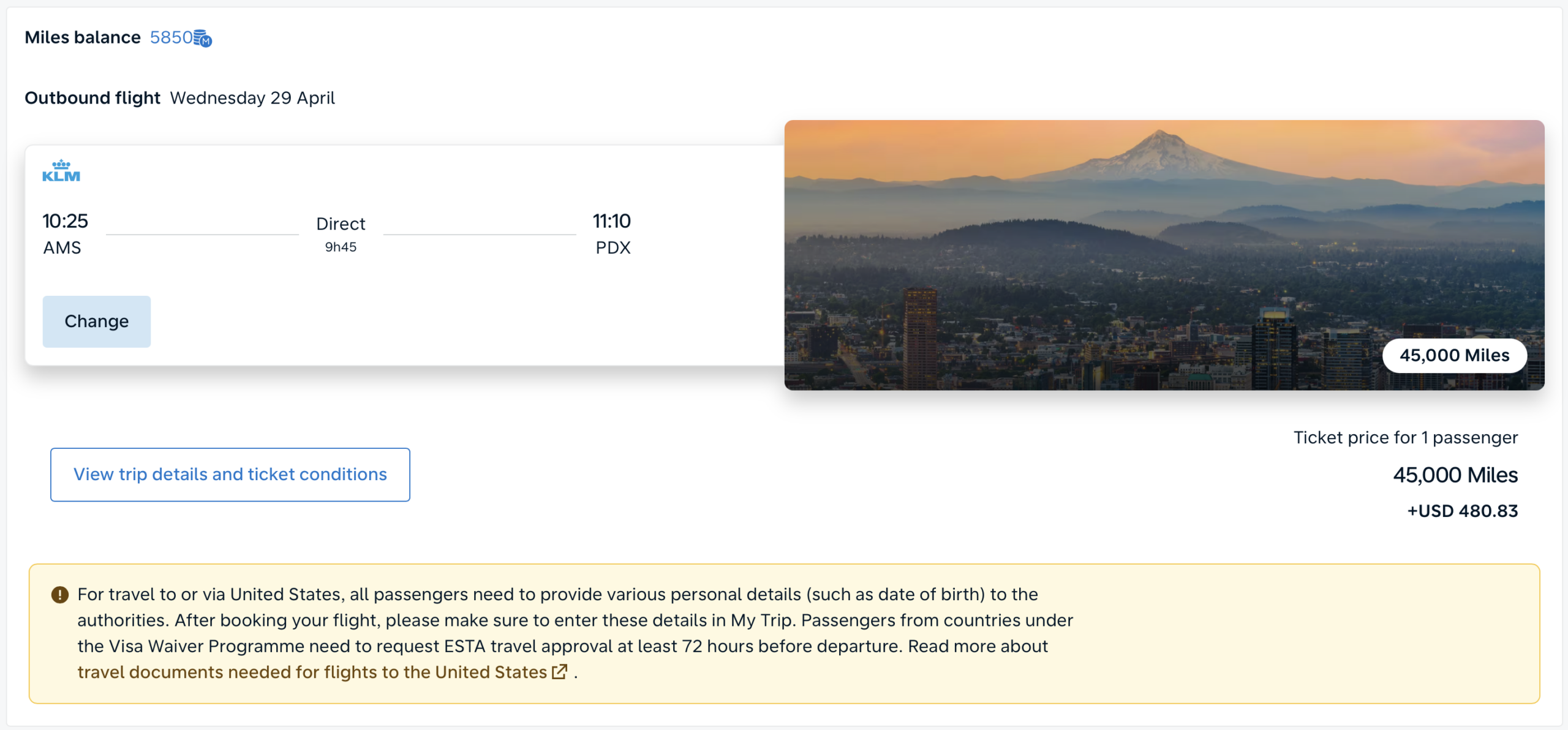Click the 9h45 flight duration
The height and width of the screenshot is (730, 1568).
pyautogui.click(x=341, y=247)
